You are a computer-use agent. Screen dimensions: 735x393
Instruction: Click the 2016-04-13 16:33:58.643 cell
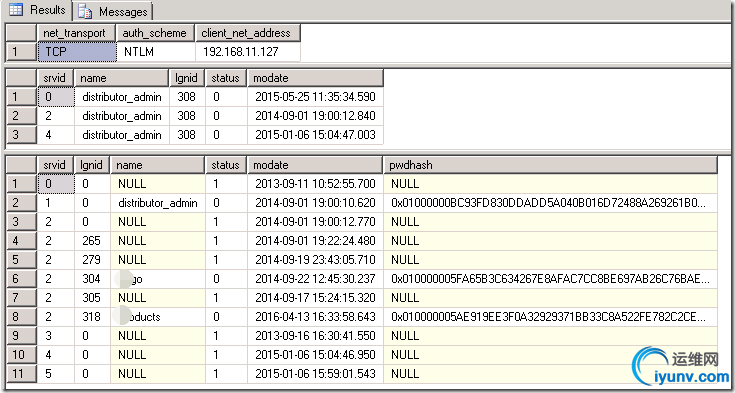tap(315, 317)
